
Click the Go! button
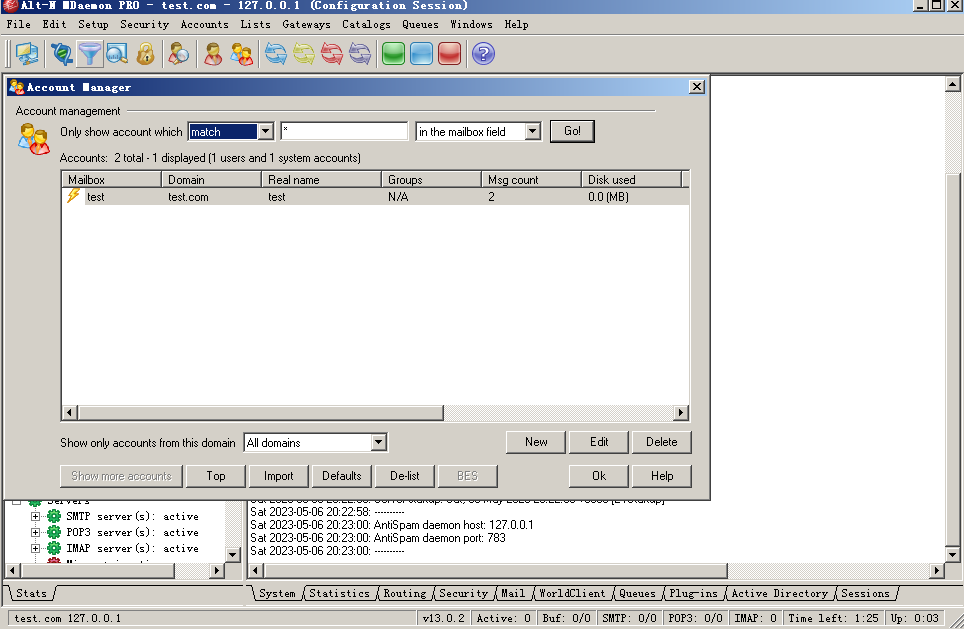tap(572, 131)
